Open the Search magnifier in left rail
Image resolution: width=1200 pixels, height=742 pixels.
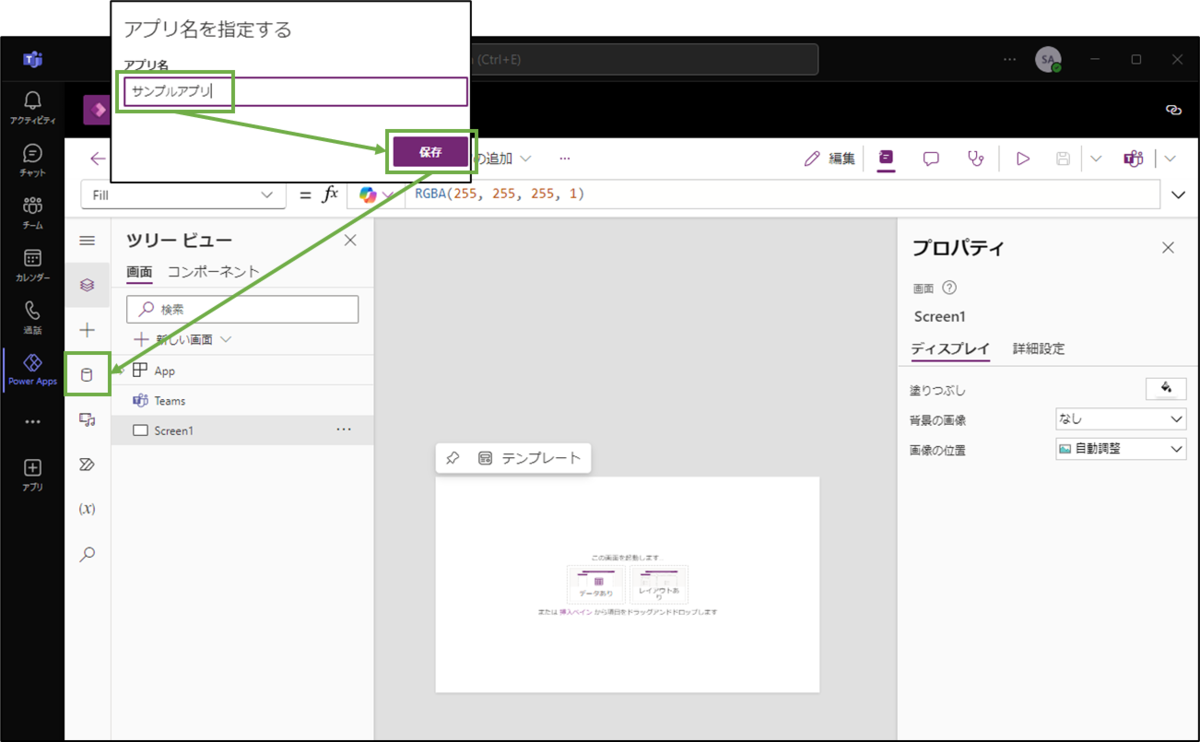click(87, 554)
